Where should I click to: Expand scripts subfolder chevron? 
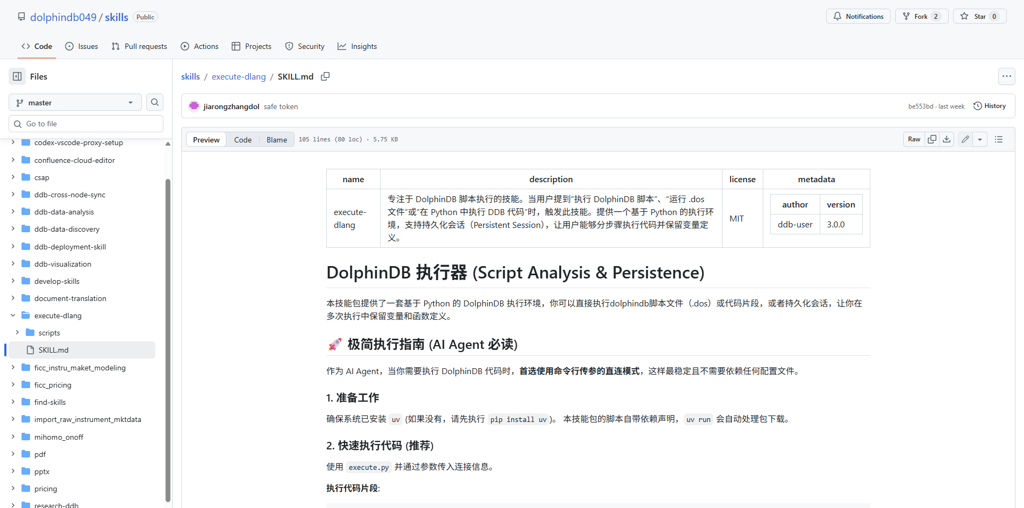[17, 332]
